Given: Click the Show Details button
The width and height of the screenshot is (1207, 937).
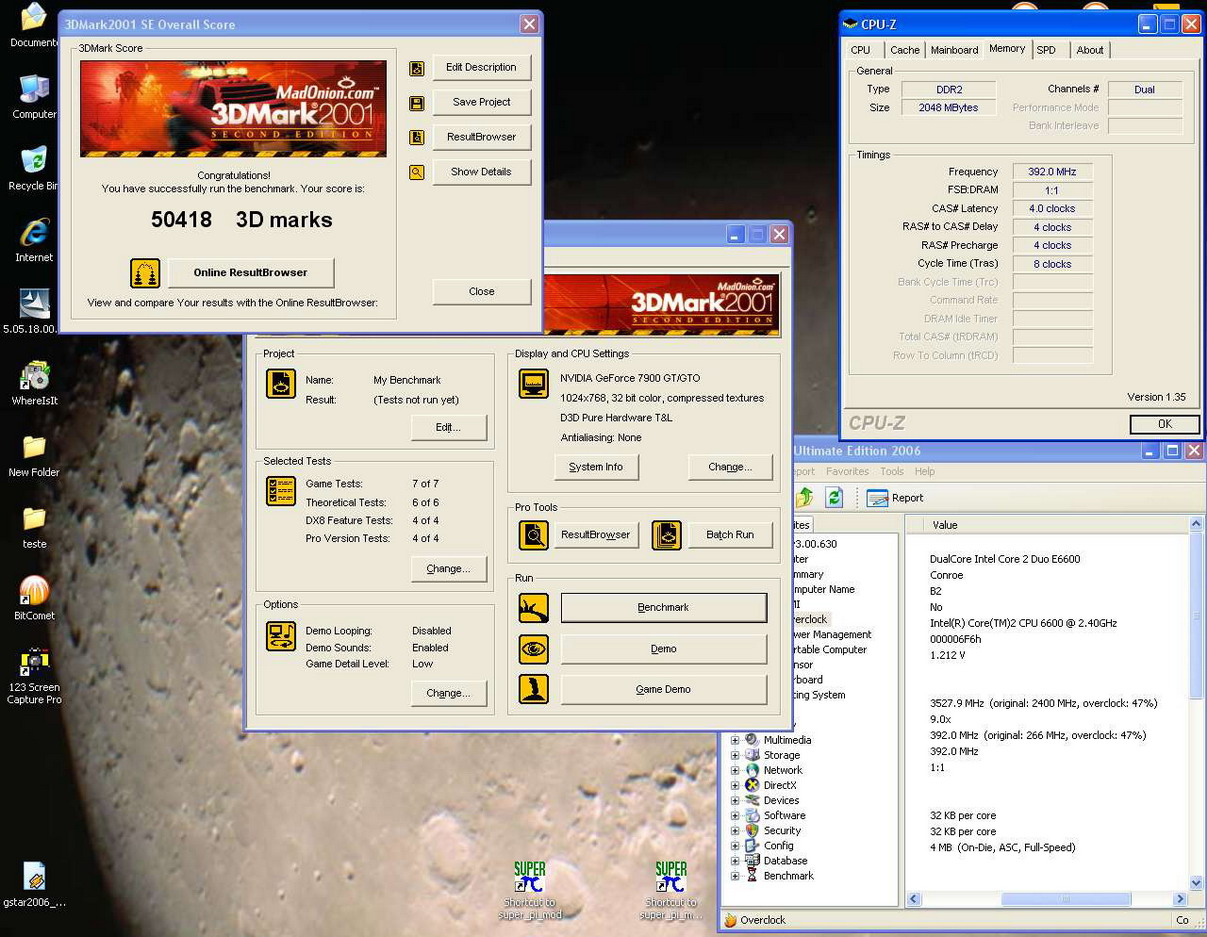Looking at the screenshot, I should coord(481,172).
